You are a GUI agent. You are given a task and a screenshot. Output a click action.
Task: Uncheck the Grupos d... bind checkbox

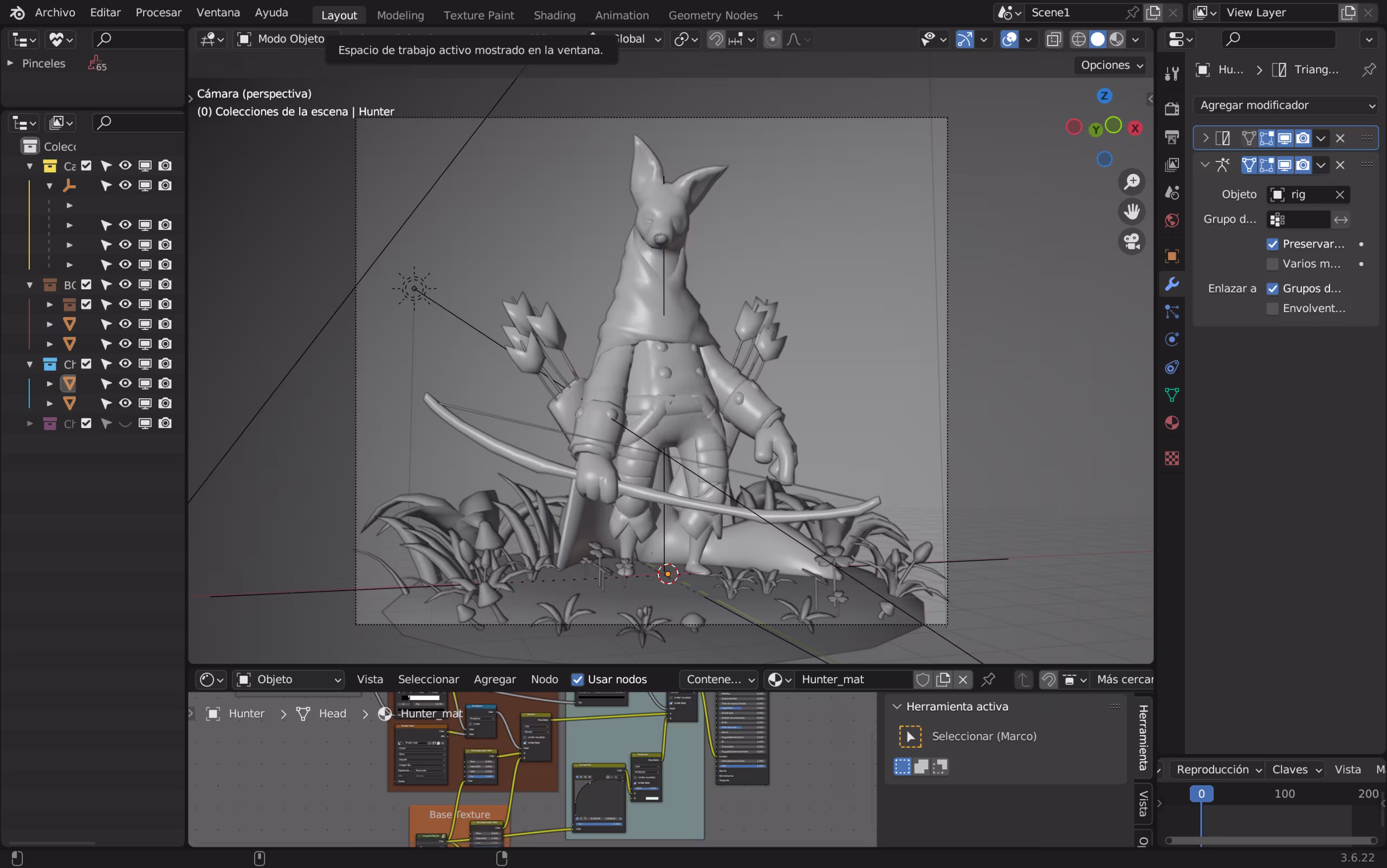click(1272, 289)
